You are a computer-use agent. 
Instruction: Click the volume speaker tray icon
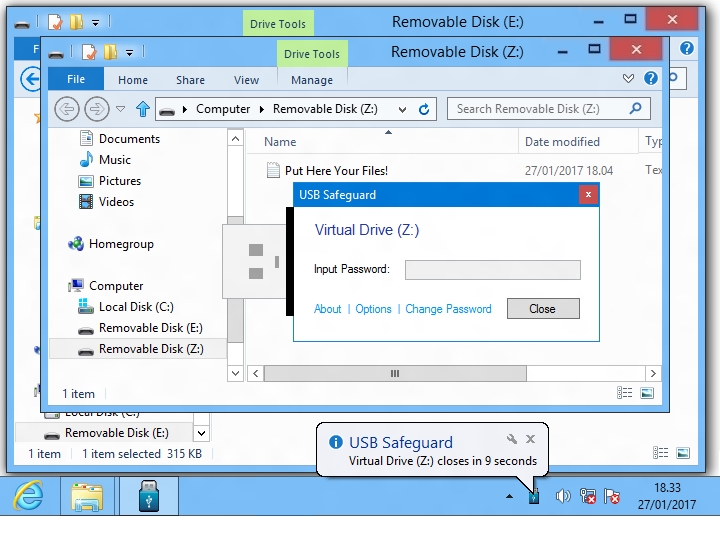click(562, 496)
